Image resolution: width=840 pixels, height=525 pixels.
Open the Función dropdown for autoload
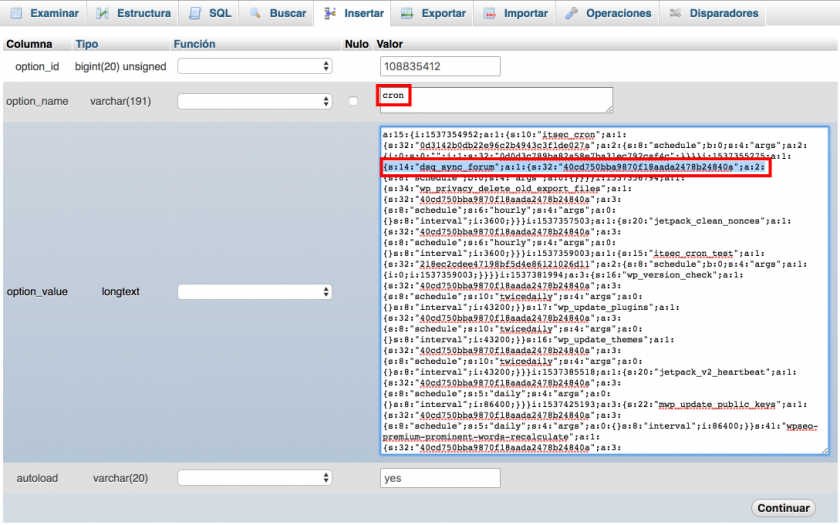coord(254,478)
